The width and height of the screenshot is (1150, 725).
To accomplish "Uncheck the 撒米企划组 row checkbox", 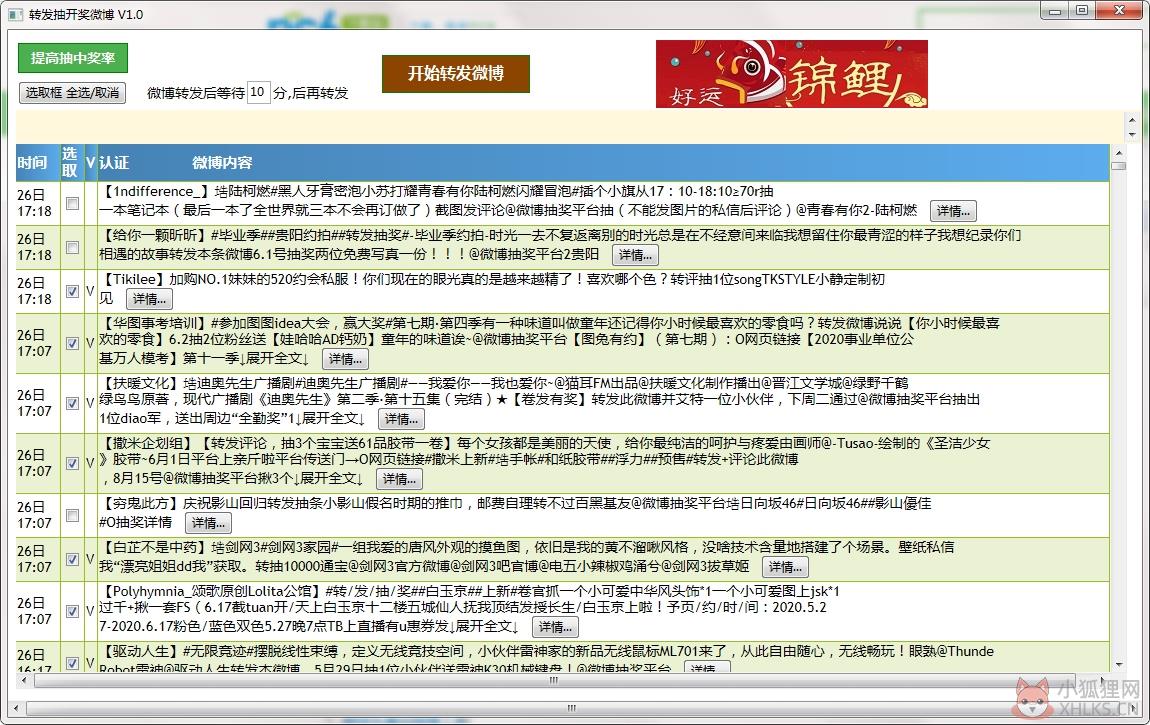I will [72, 463].
